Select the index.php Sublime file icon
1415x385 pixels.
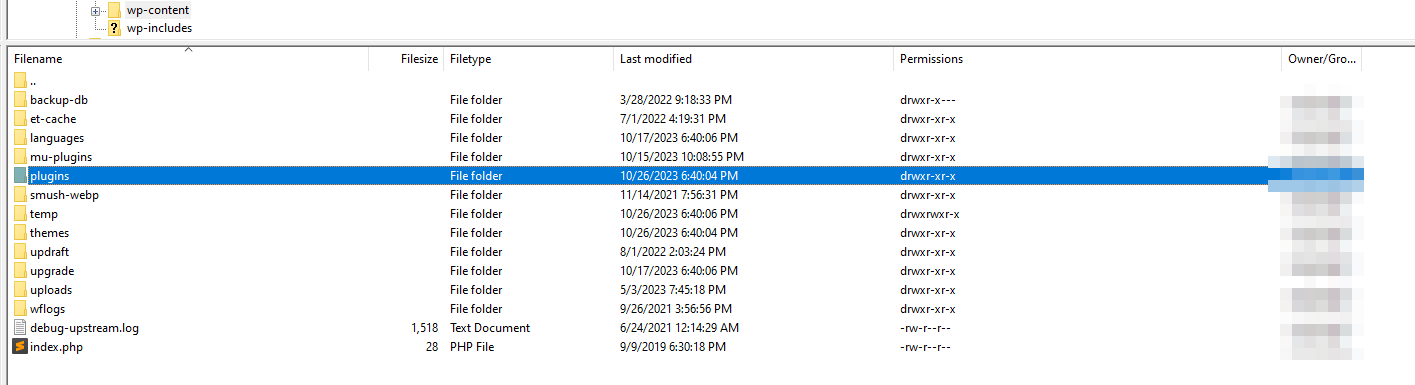(x=20, y=347)
